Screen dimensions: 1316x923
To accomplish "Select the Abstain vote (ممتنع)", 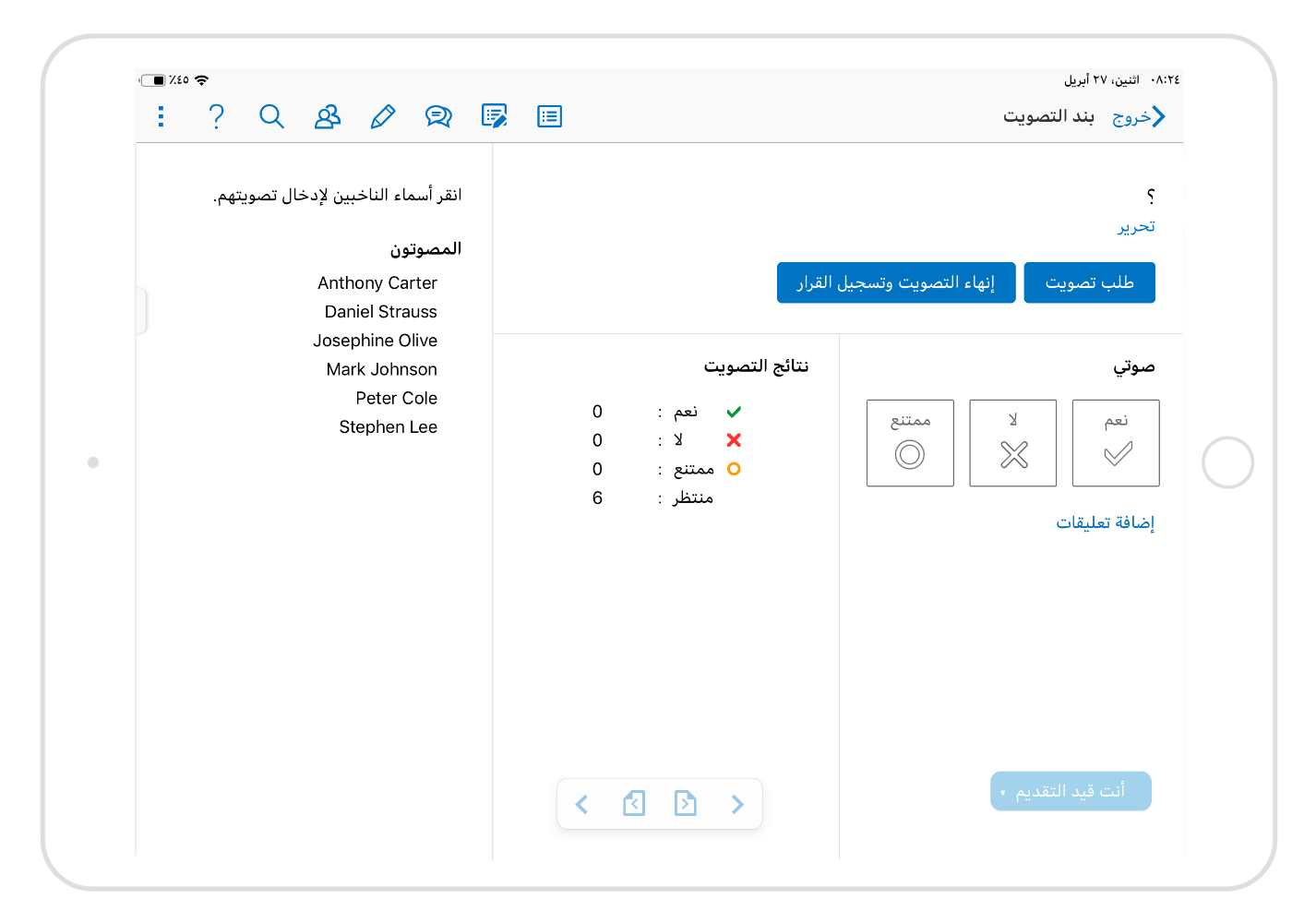I will 910,443.
